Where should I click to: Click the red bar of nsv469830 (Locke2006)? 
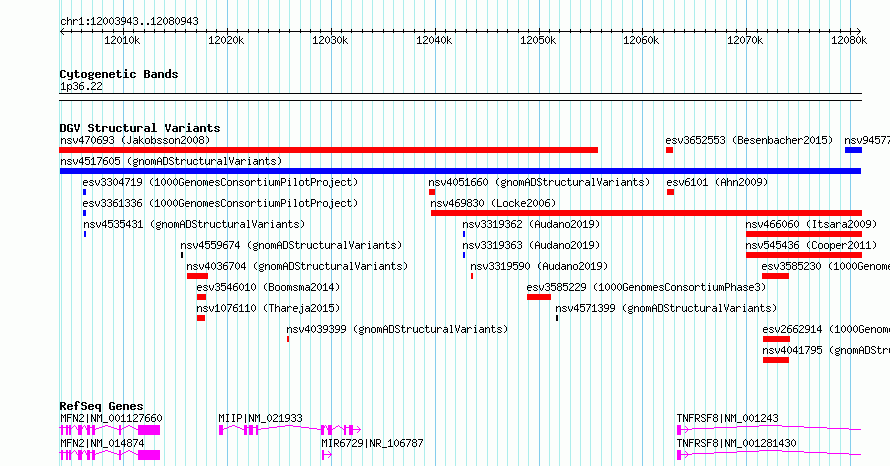(x=646, y=213)
